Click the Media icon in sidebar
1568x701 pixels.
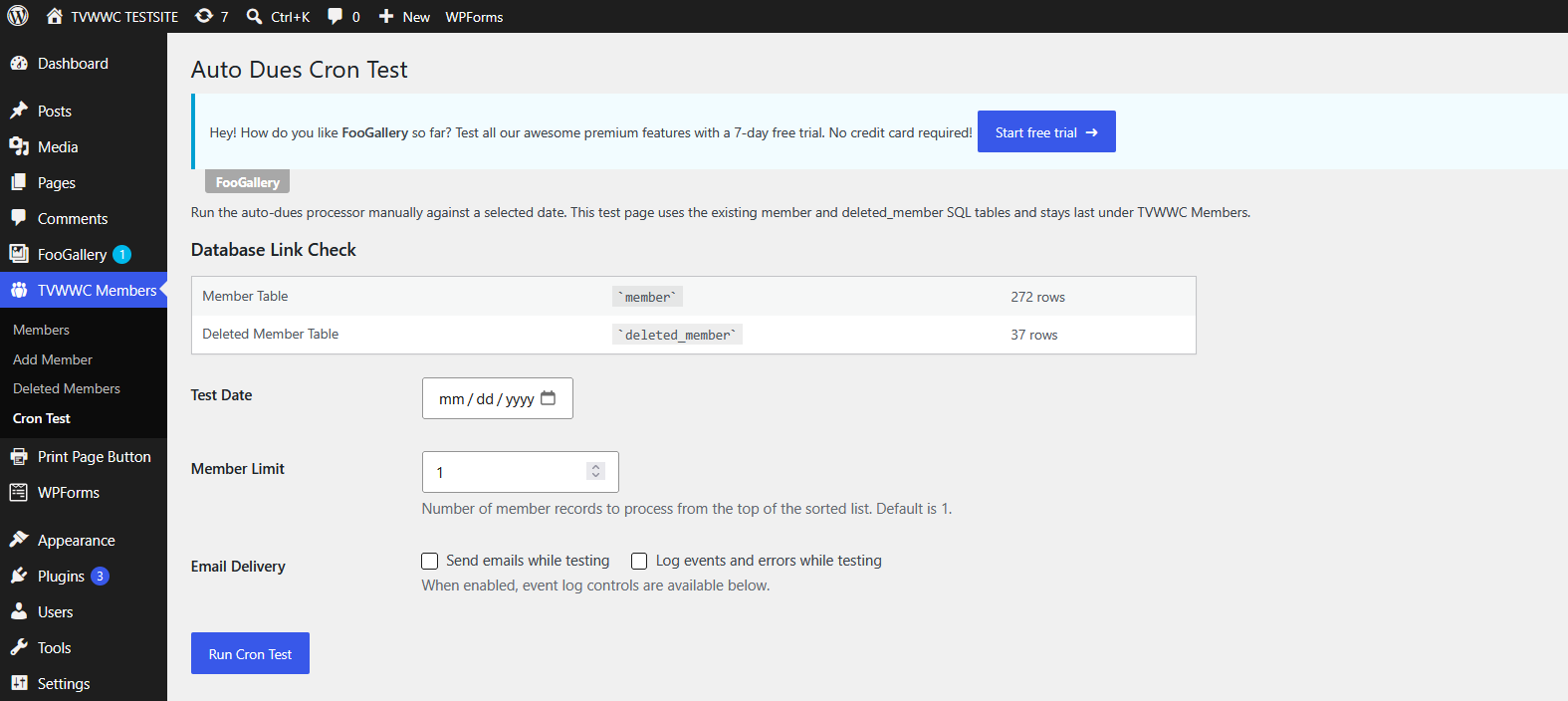coord(19,146)
